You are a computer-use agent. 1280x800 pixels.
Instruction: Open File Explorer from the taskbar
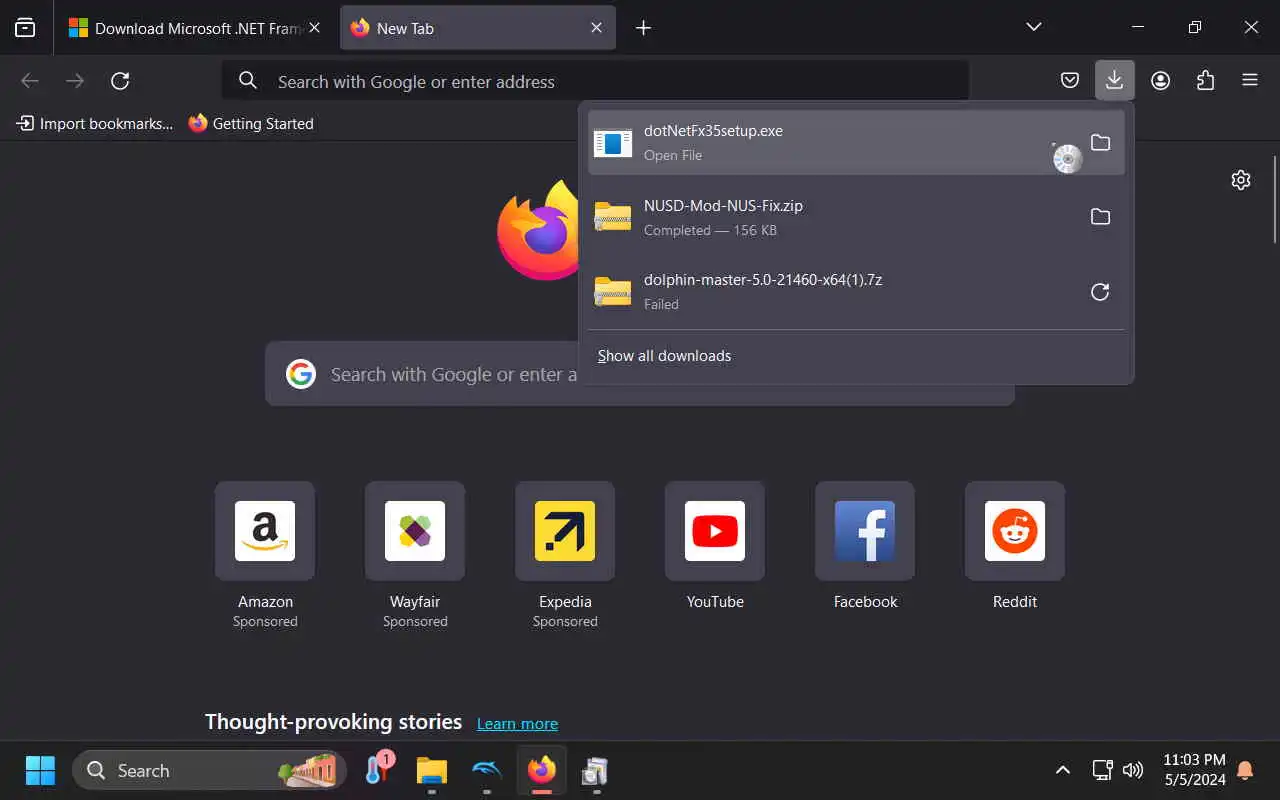click(x=432, y=770)
